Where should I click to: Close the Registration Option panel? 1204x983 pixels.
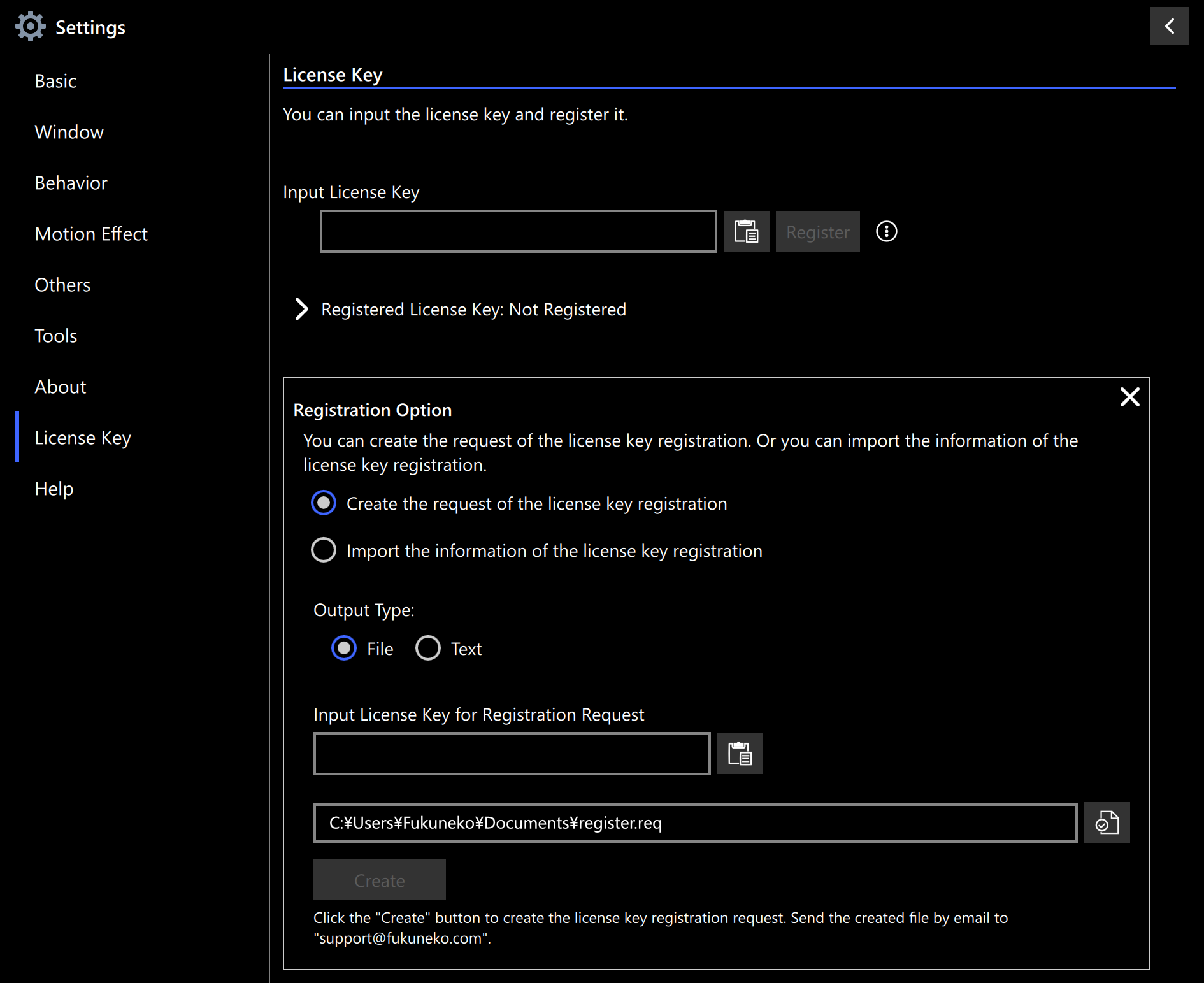tap(1129, 397)
